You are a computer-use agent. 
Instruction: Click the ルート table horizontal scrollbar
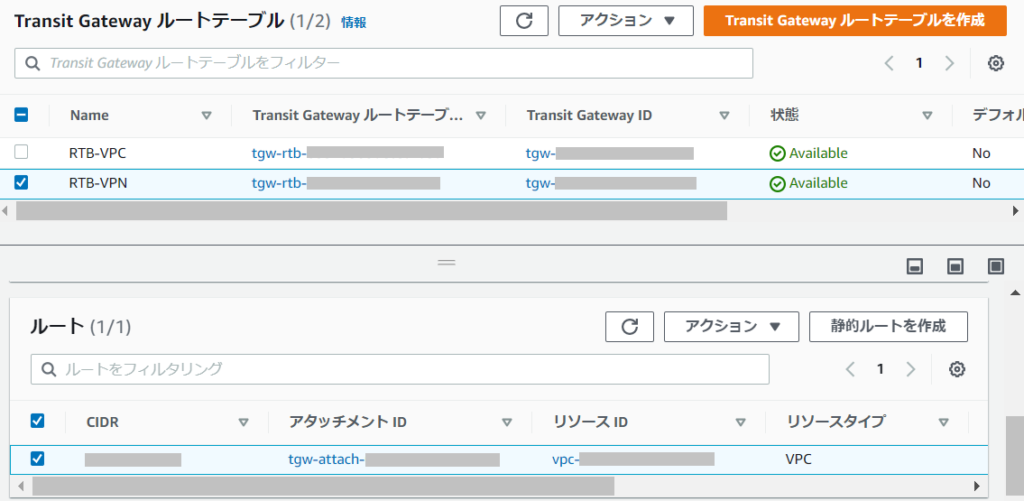[323, 486]
